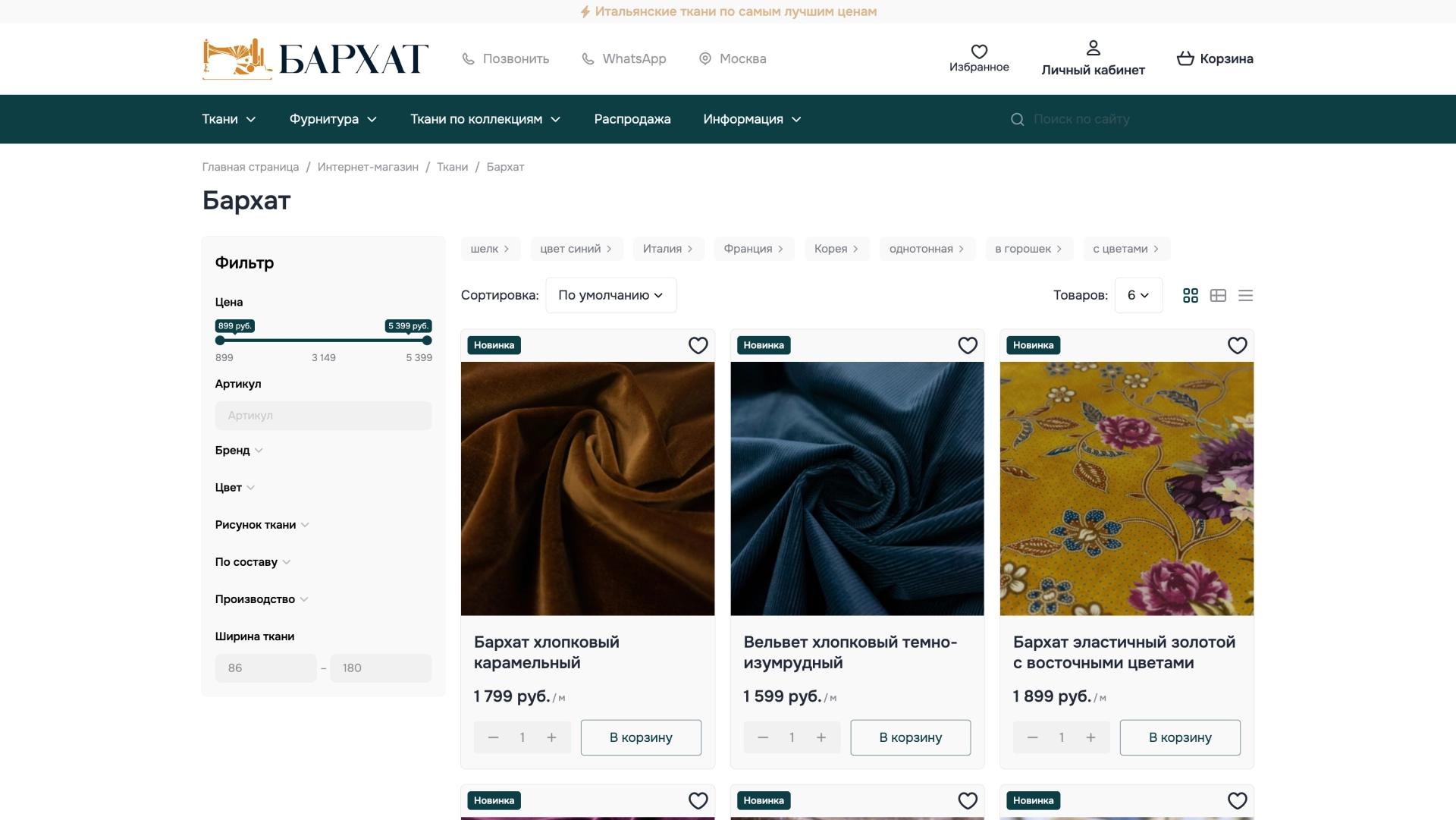The width and height of the screenshot is (1456, 820).
Task: Increase caramel velvet quantity with plus
Action: click(x=551, y=737)
